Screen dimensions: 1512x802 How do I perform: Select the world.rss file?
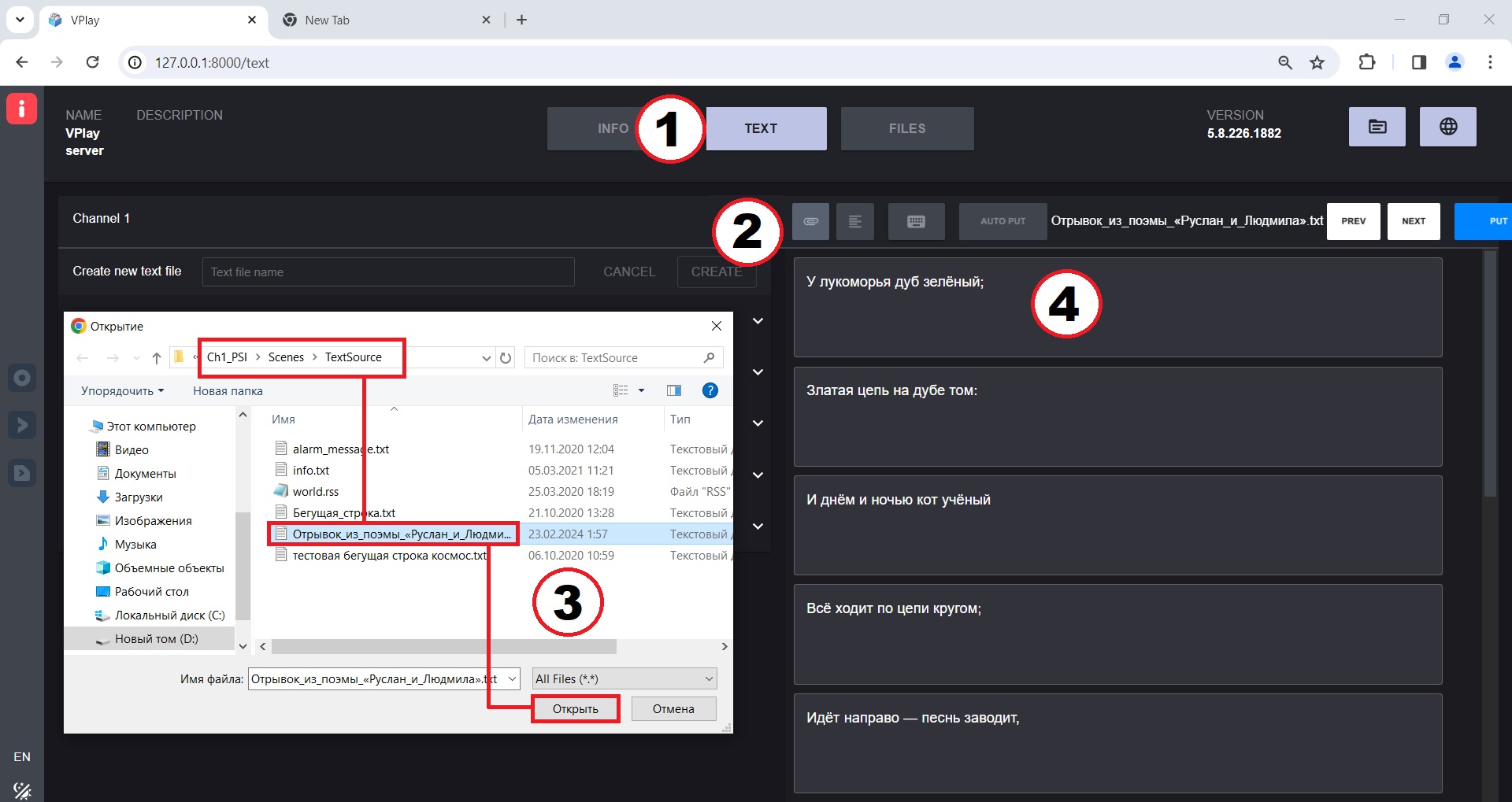point(315,492)
